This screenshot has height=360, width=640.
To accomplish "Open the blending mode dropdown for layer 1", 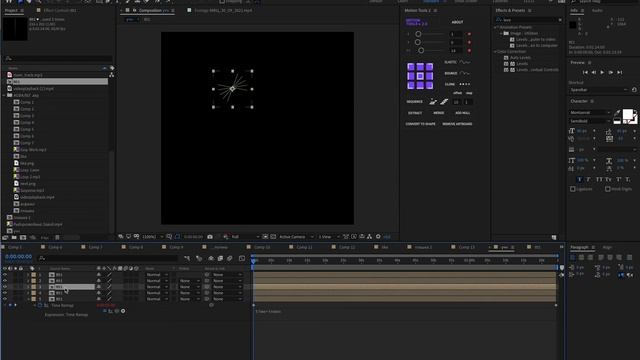I will [157, 275].
